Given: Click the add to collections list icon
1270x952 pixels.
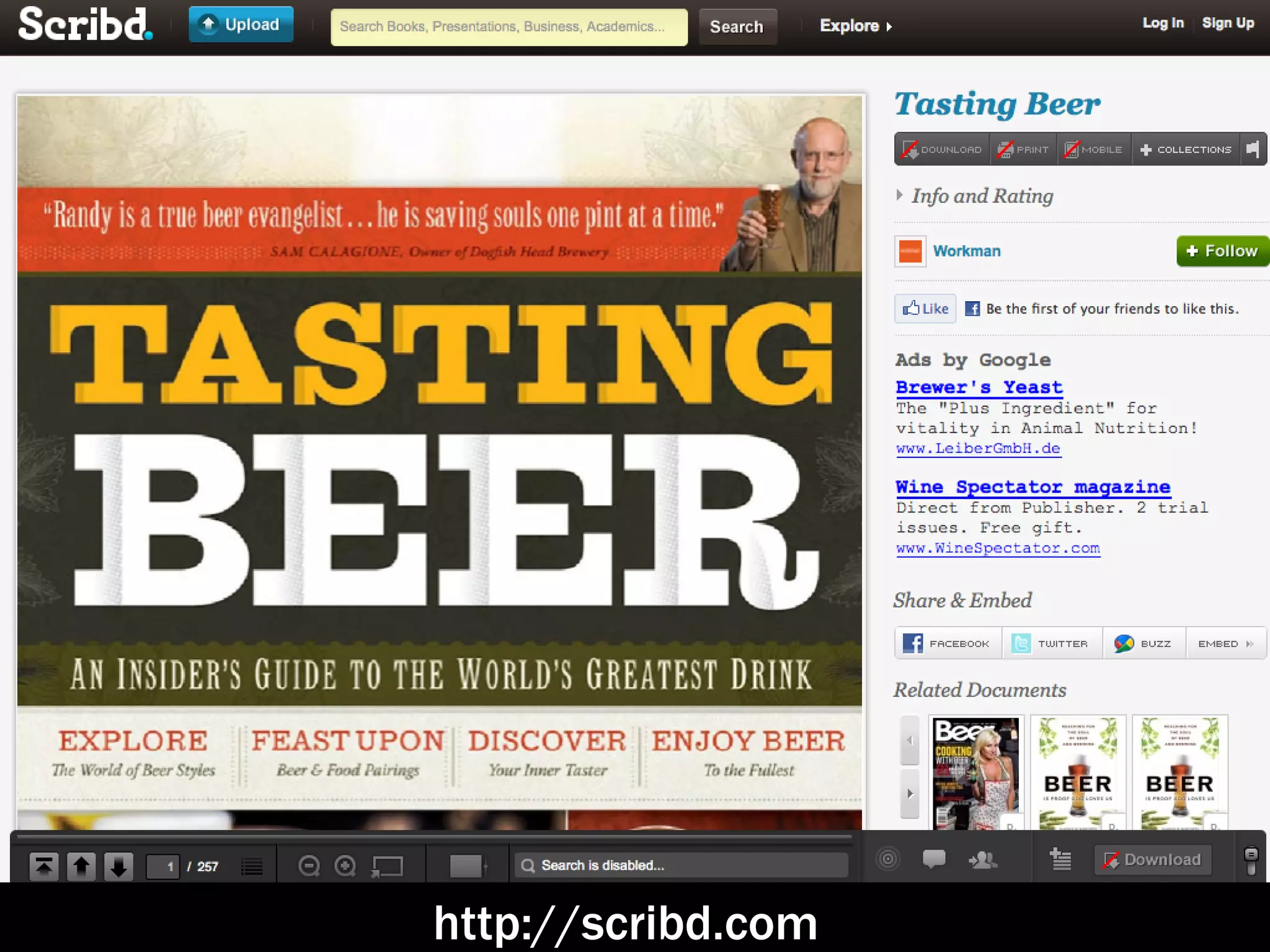Looking at the screenshot, I should pos(1060,859).
